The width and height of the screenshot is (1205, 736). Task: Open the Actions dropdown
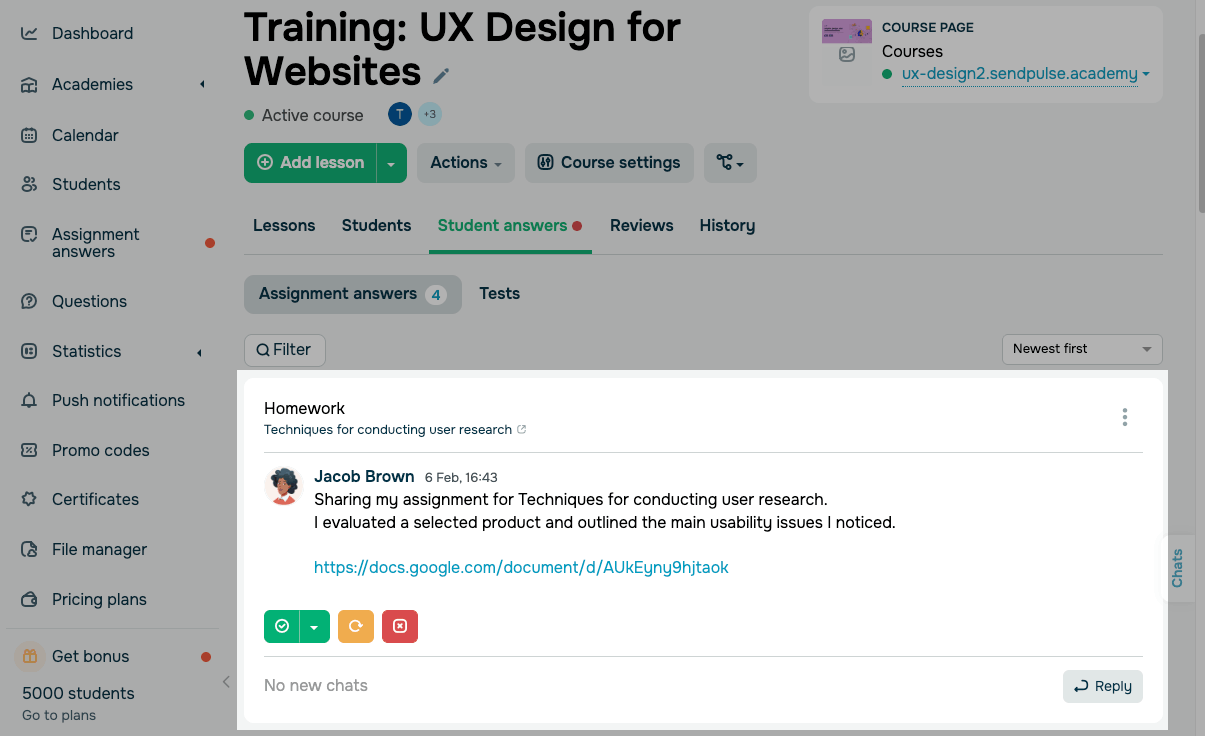pyautogui.click(x=466, y=163)
